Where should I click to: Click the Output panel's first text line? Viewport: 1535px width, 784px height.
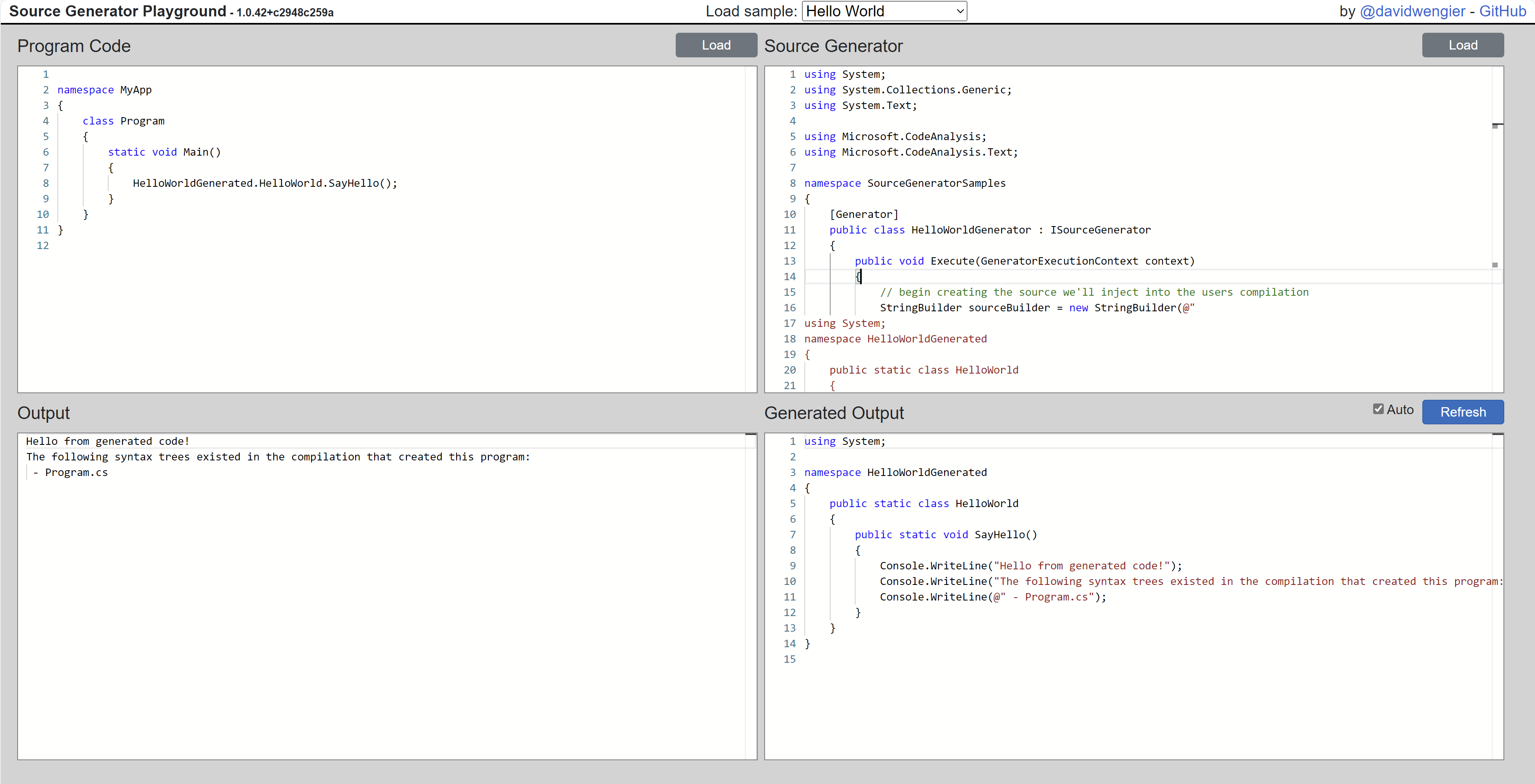click(x=107, y=442)
